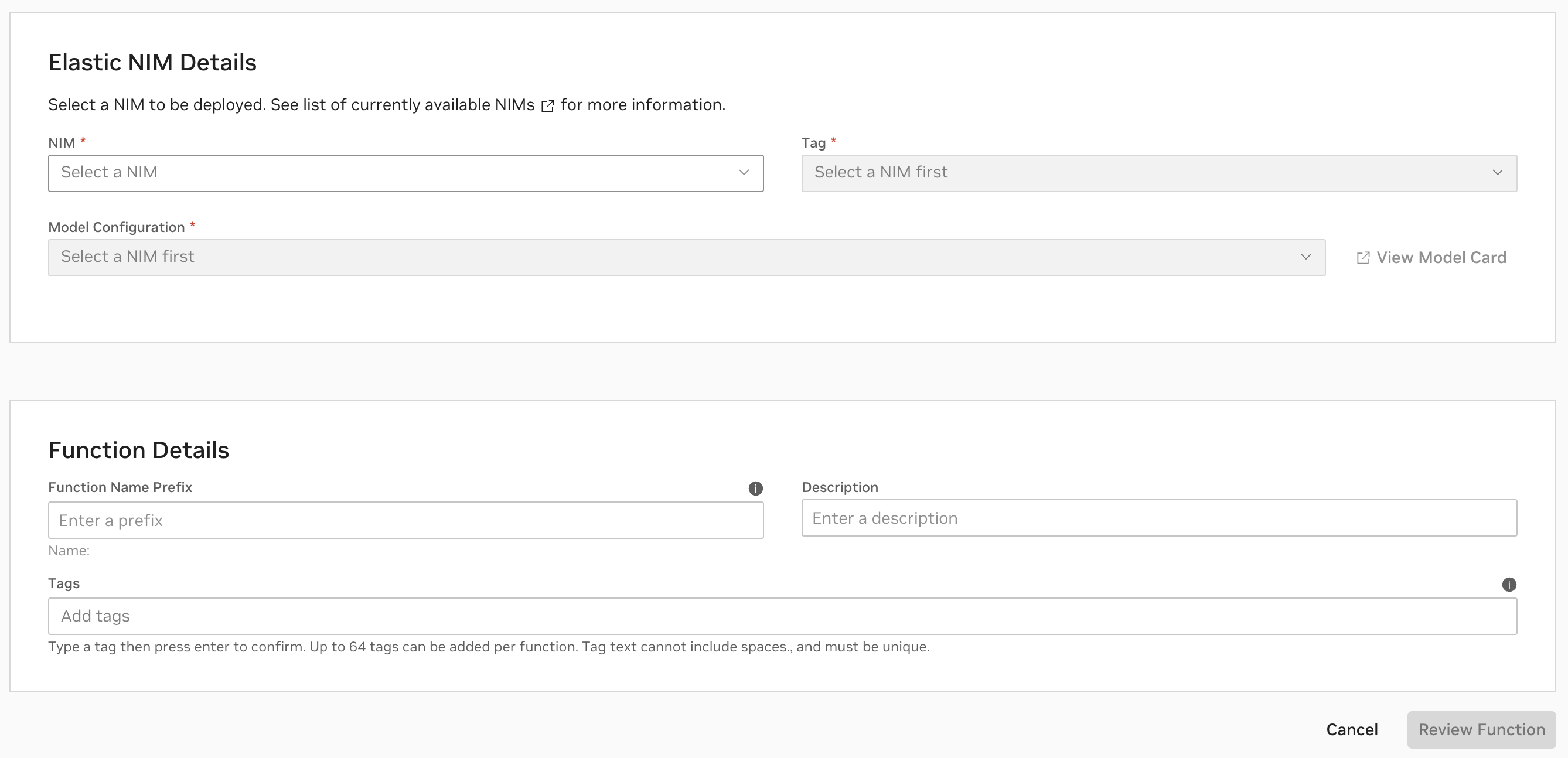
Task: Click the NIM dropdown chevron icon
Action: point(744,173)
